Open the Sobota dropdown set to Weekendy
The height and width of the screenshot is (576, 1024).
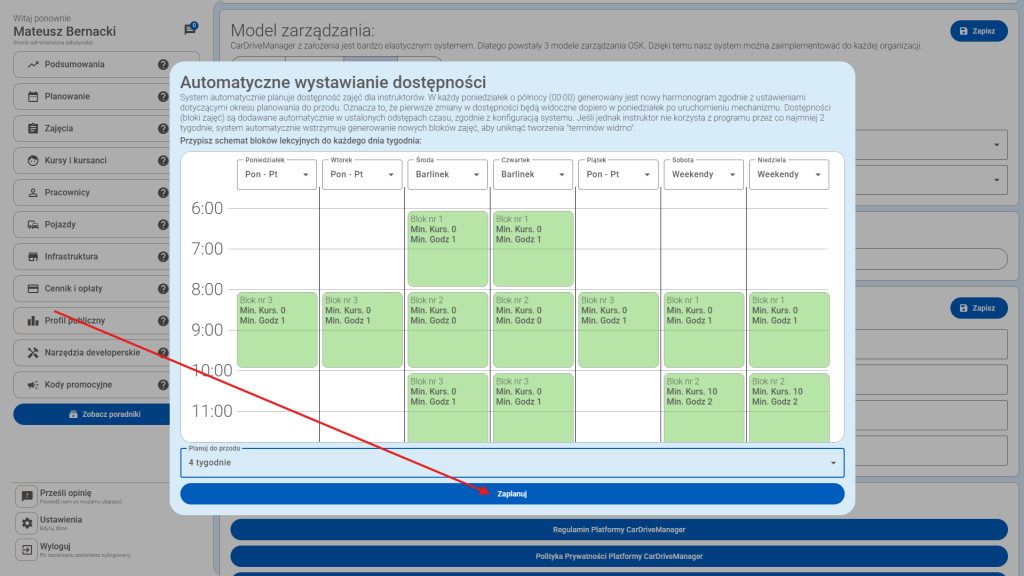[x=703, y=174]
